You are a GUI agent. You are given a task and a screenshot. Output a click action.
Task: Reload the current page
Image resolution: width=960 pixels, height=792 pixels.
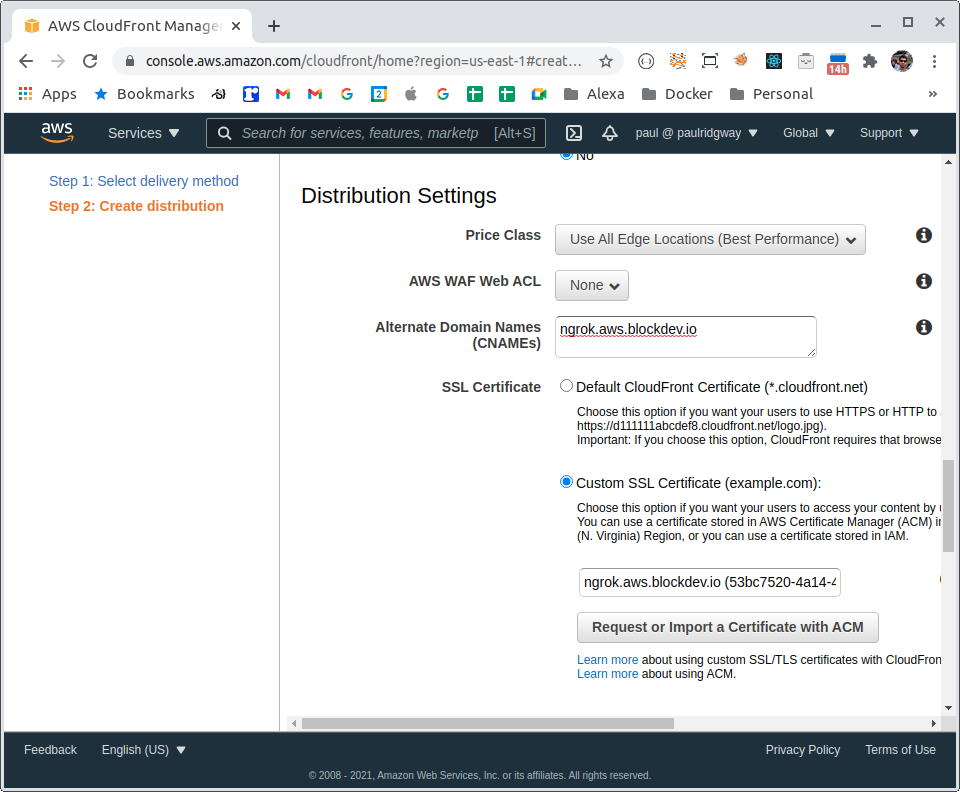pos(90,61)
